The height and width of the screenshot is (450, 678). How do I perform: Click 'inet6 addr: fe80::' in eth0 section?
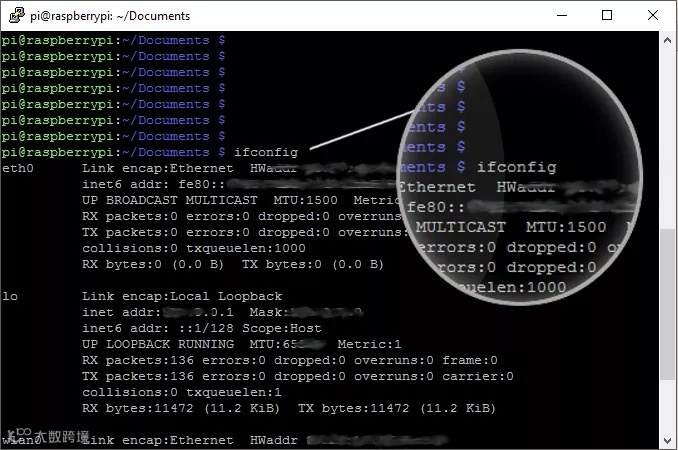[x=154, y=184]
